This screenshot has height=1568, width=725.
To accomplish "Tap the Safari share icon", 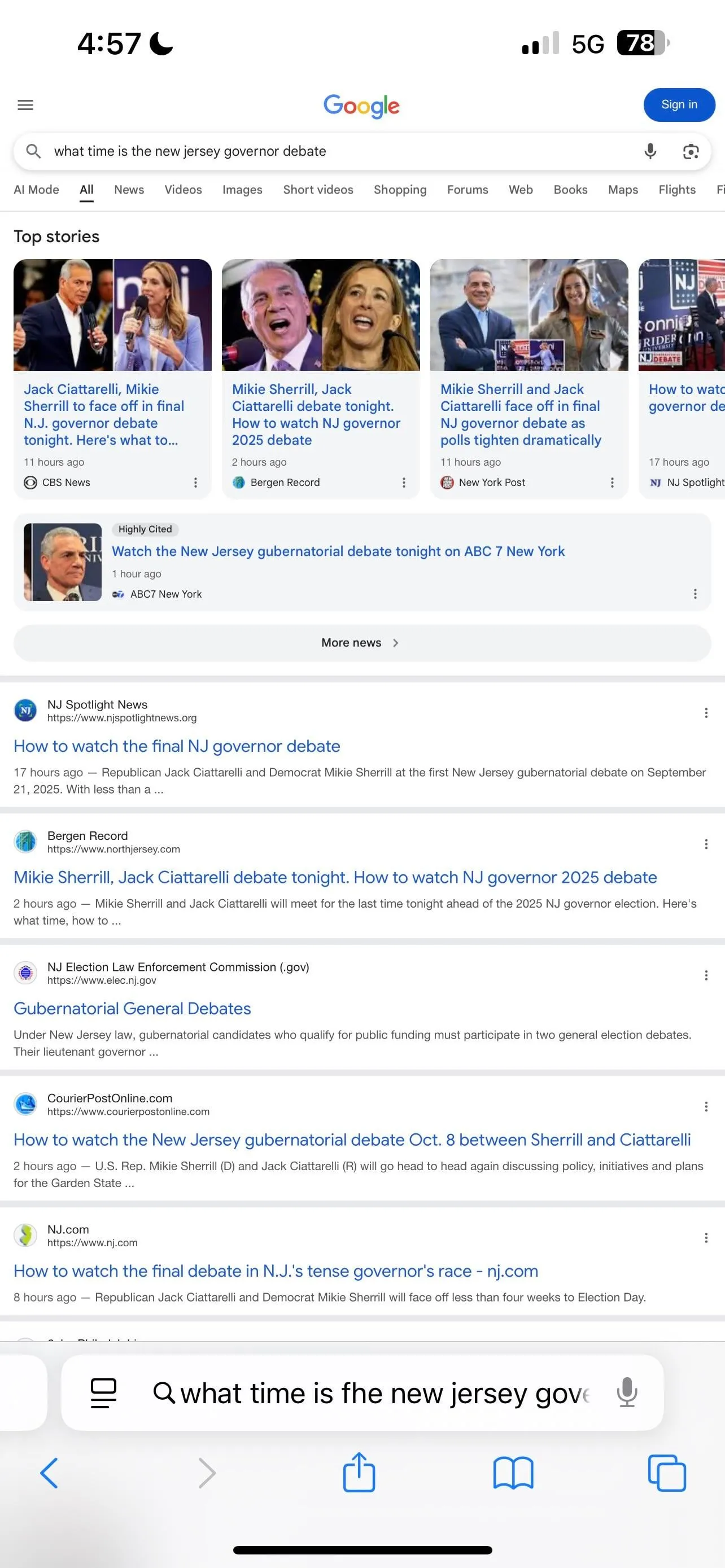I will click(359, 1473).
